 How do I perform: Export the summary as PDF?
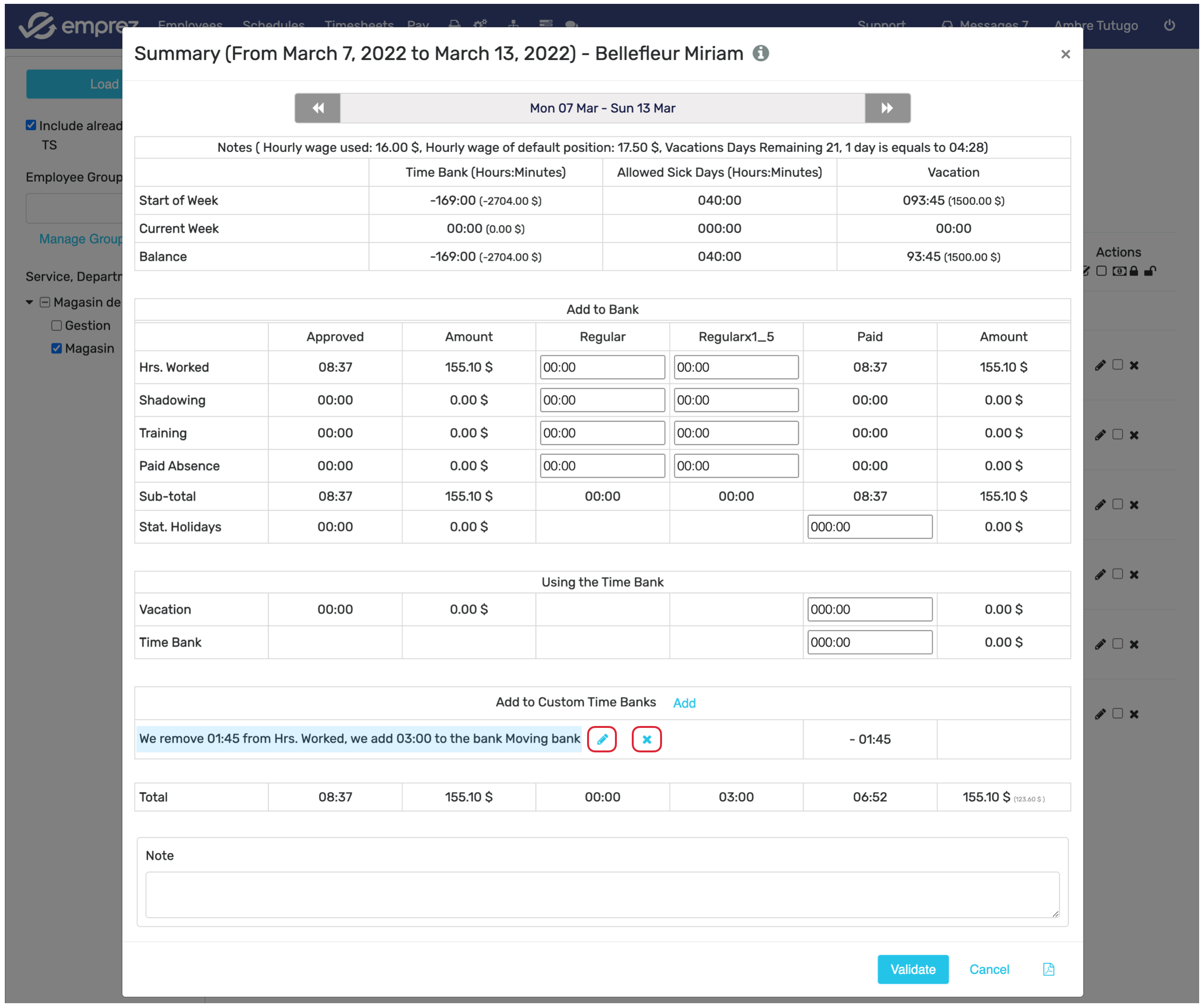(1048, 969)
